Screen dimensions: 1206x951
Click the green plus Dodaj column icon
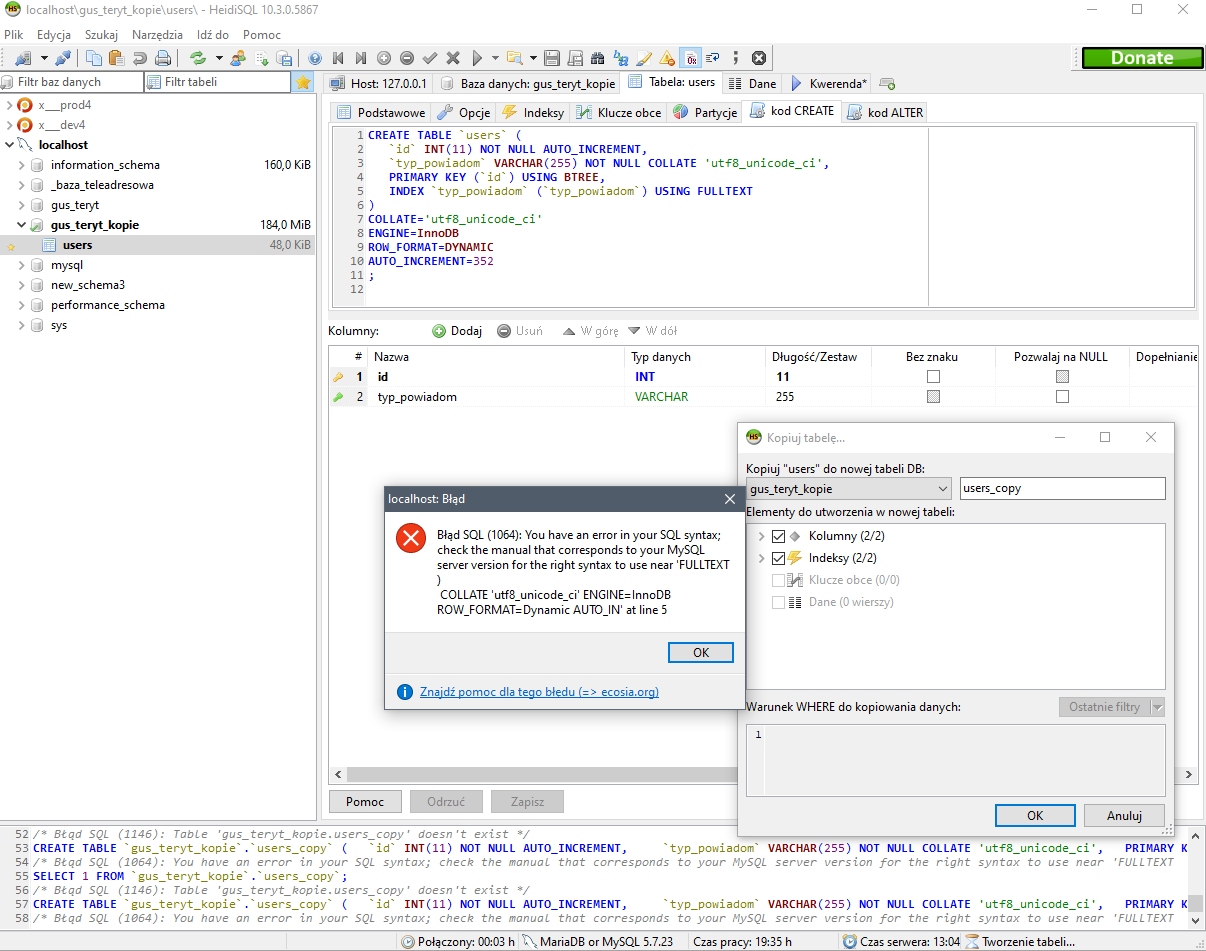point(439,331)
